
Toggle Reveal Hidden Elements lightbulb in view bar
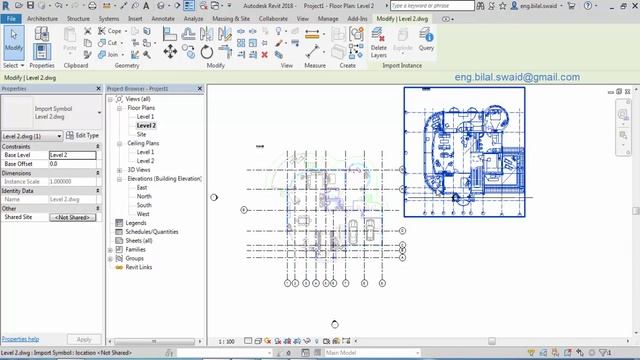pos(316,341)
